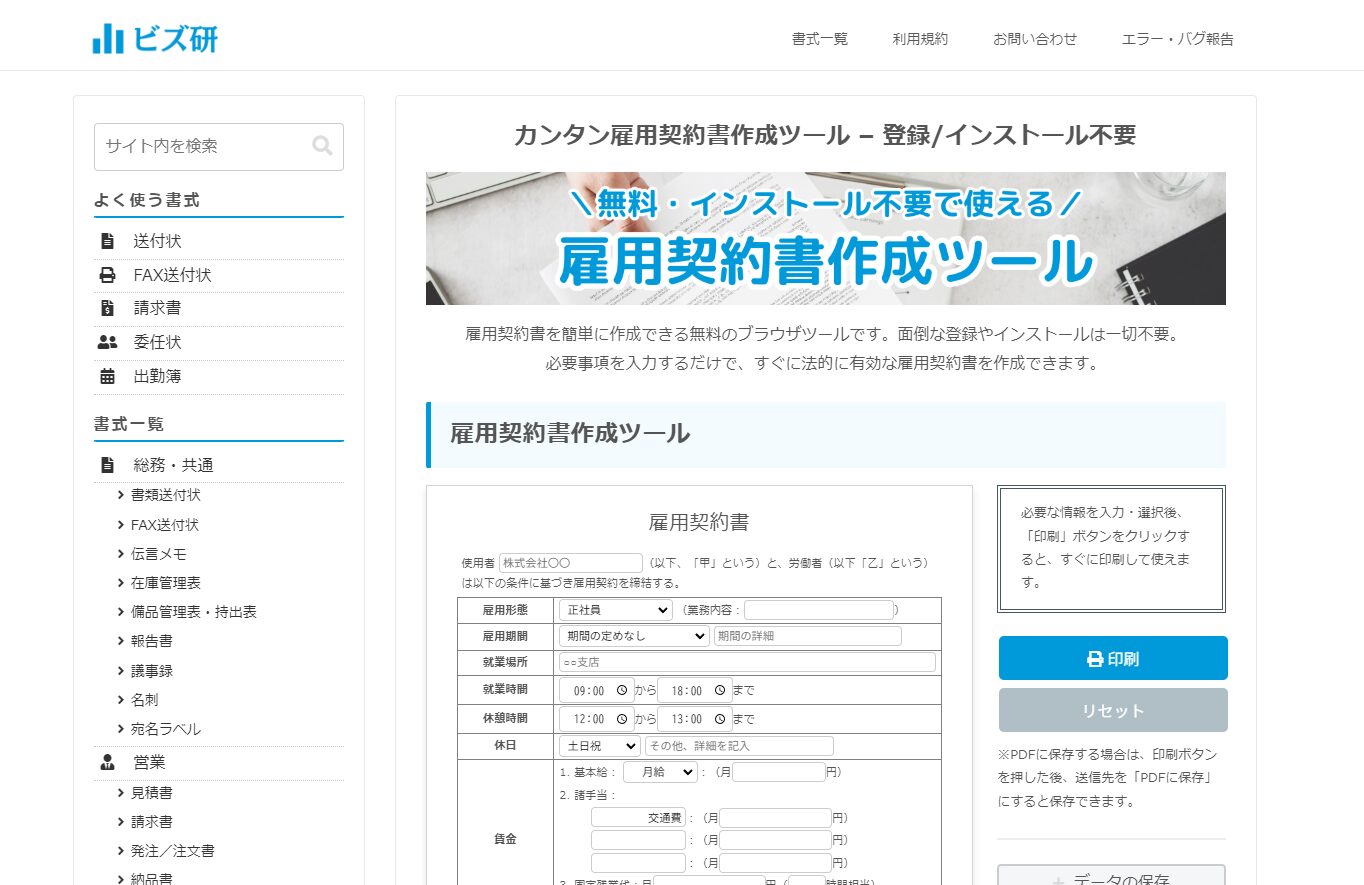Open the 報告書 sidebar link
Screen dimensions: 1364x885
point(152,641)
